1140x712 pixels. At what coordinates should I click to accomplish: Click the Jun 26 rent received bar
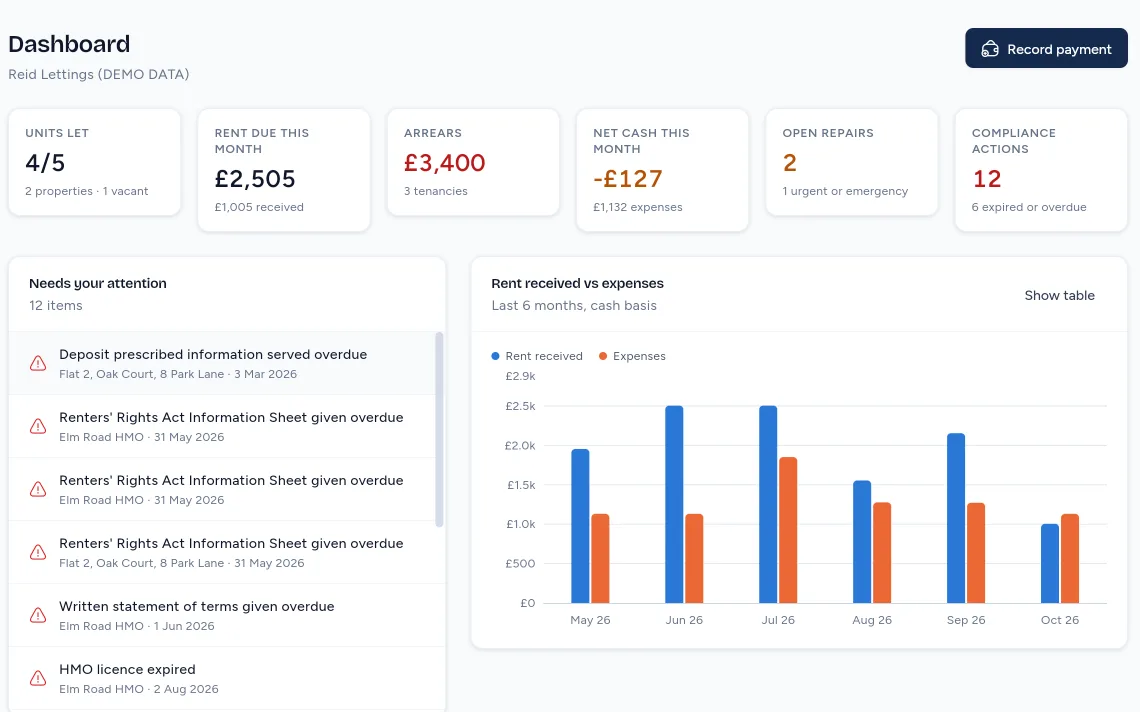point(674,504)
